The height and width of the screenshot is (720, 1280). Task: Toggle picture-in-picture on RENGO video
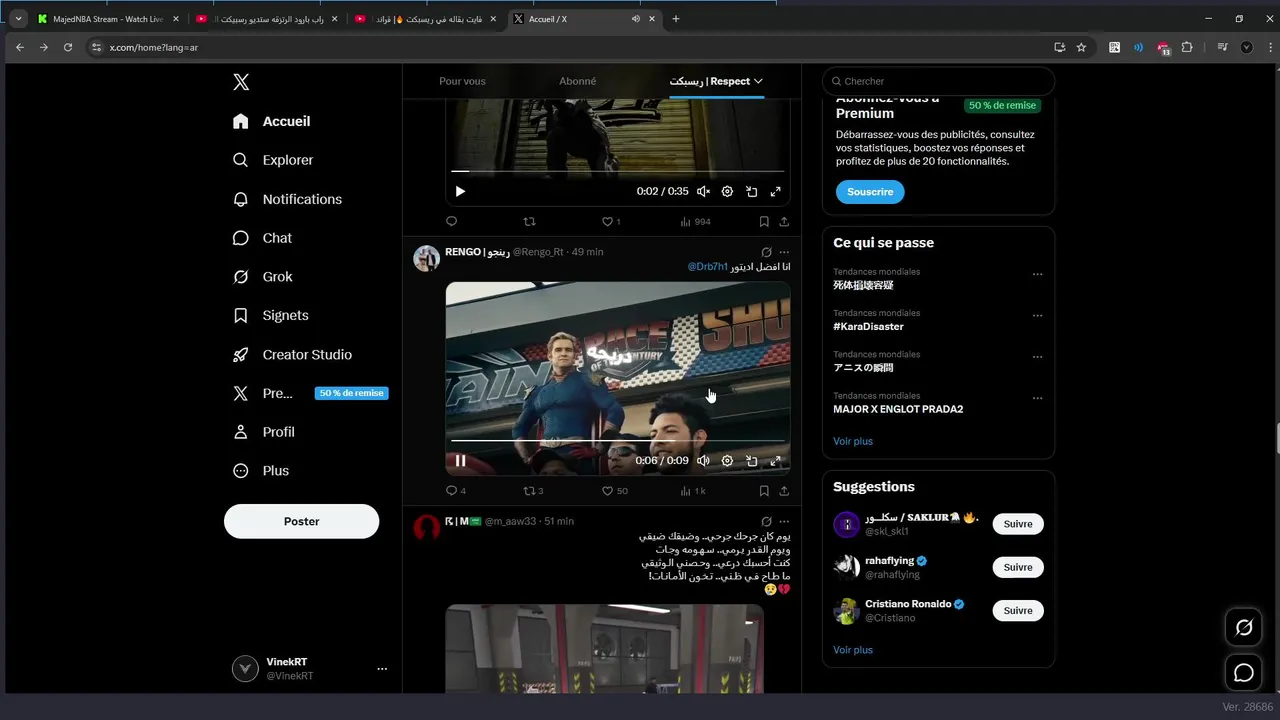point(751,460)
